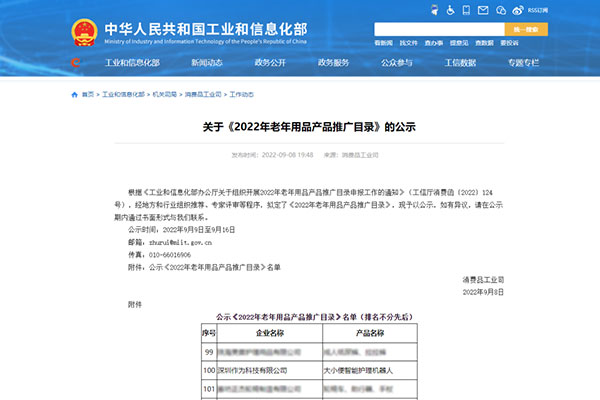Open the 工业和信息化部 nav menu

(x=132, y=63)
